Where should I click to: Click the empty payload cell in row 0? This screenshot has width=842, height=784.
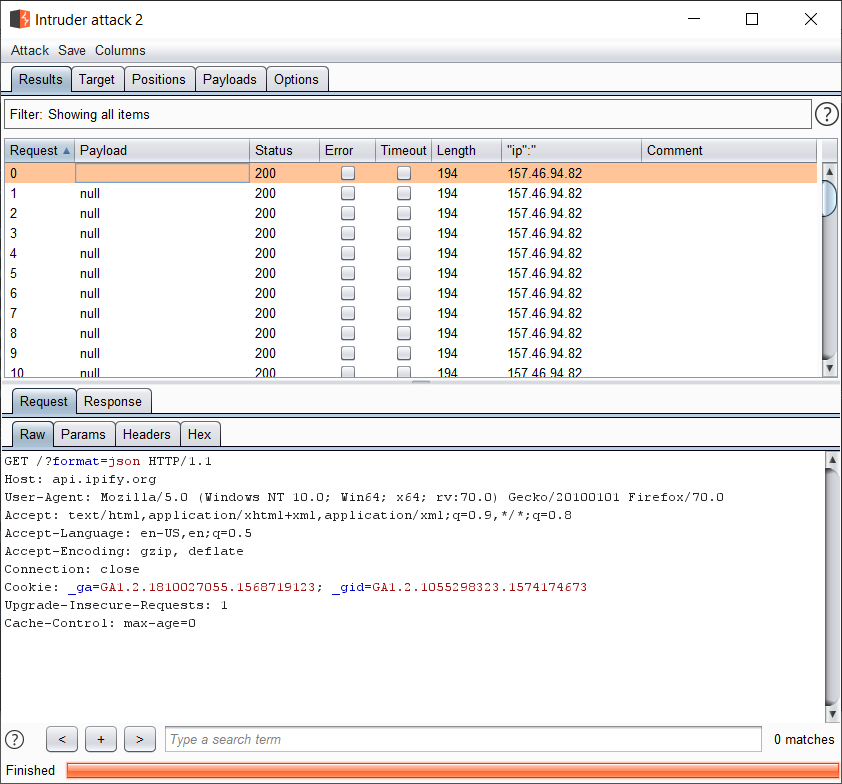tap(162, 173)
